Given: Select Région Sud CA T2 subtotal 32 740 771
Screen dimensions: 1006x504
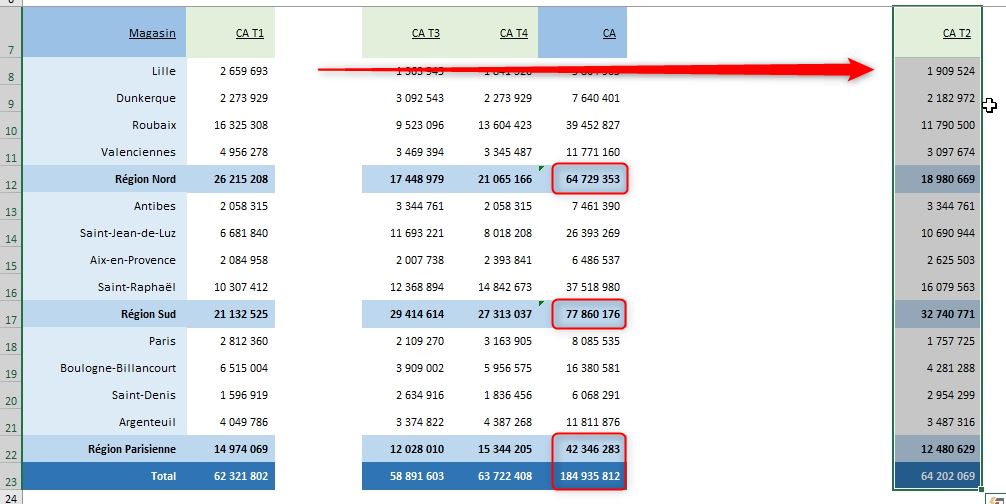Looking at the screenshot, I should 937,314.
